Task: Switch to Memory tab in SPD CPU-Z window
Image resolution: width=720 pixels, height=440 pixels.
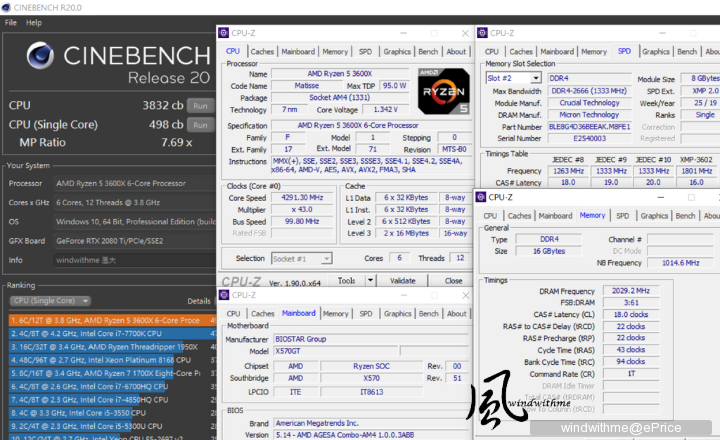Action: point(594,51)
